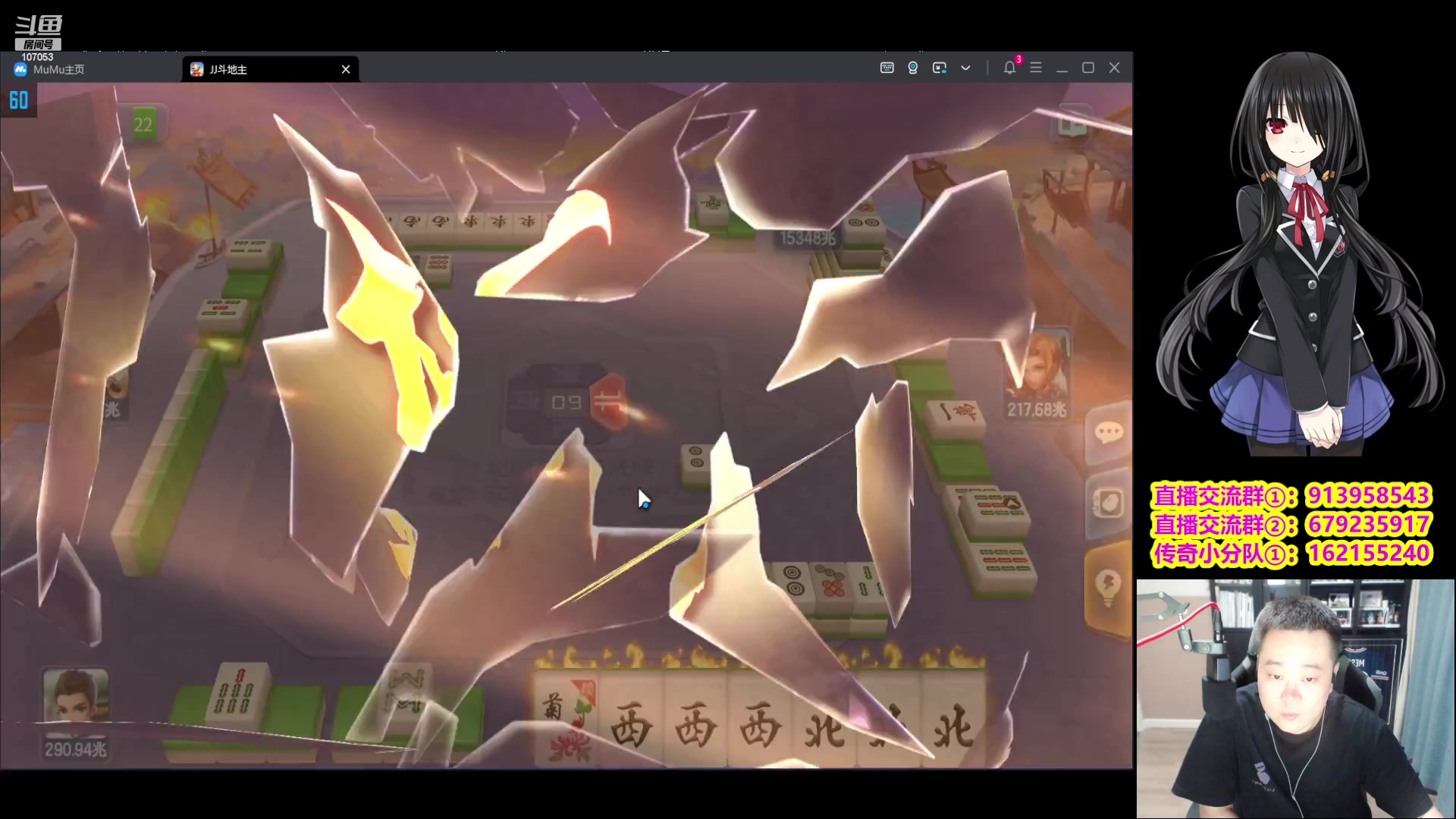Click the central pot amount 1534.8兆

pos(808,238)
